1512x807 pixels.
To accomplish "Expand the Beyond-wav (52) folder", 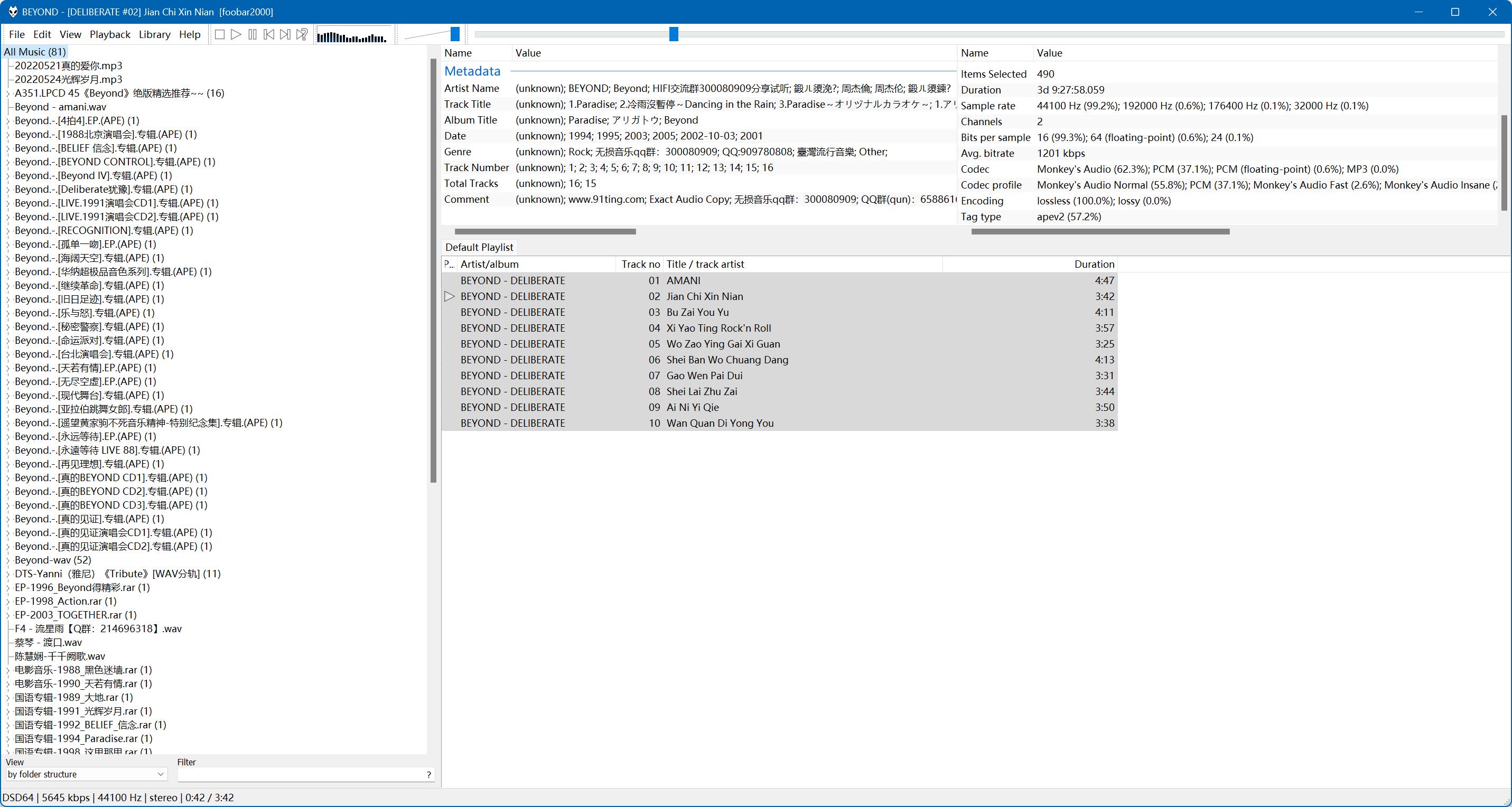I will pos(8,560).
